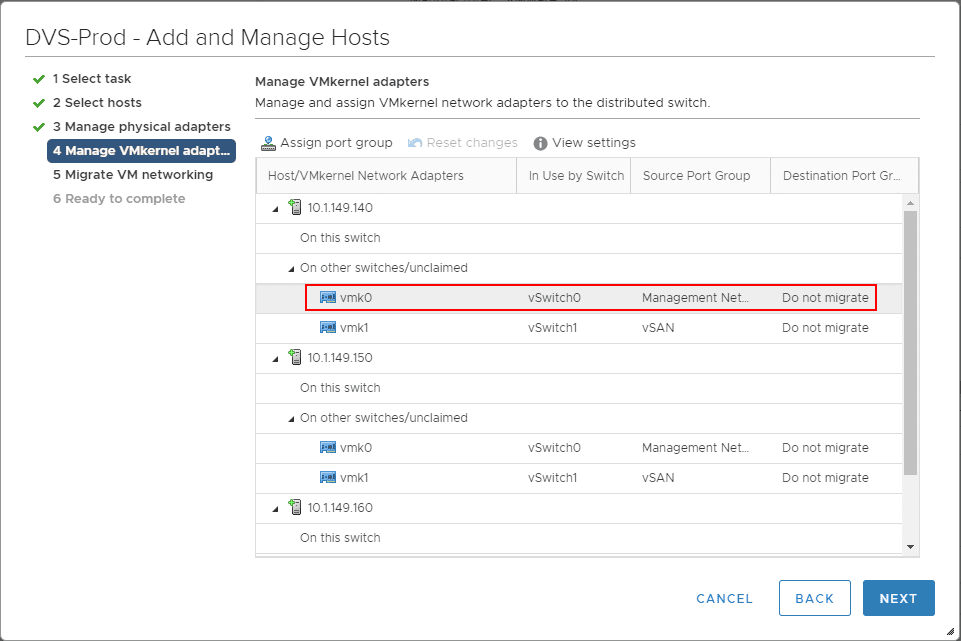The height and width of the screenshot is (641, 961).
Task: Open View settings via the info icon
Action: coord(538,142)
